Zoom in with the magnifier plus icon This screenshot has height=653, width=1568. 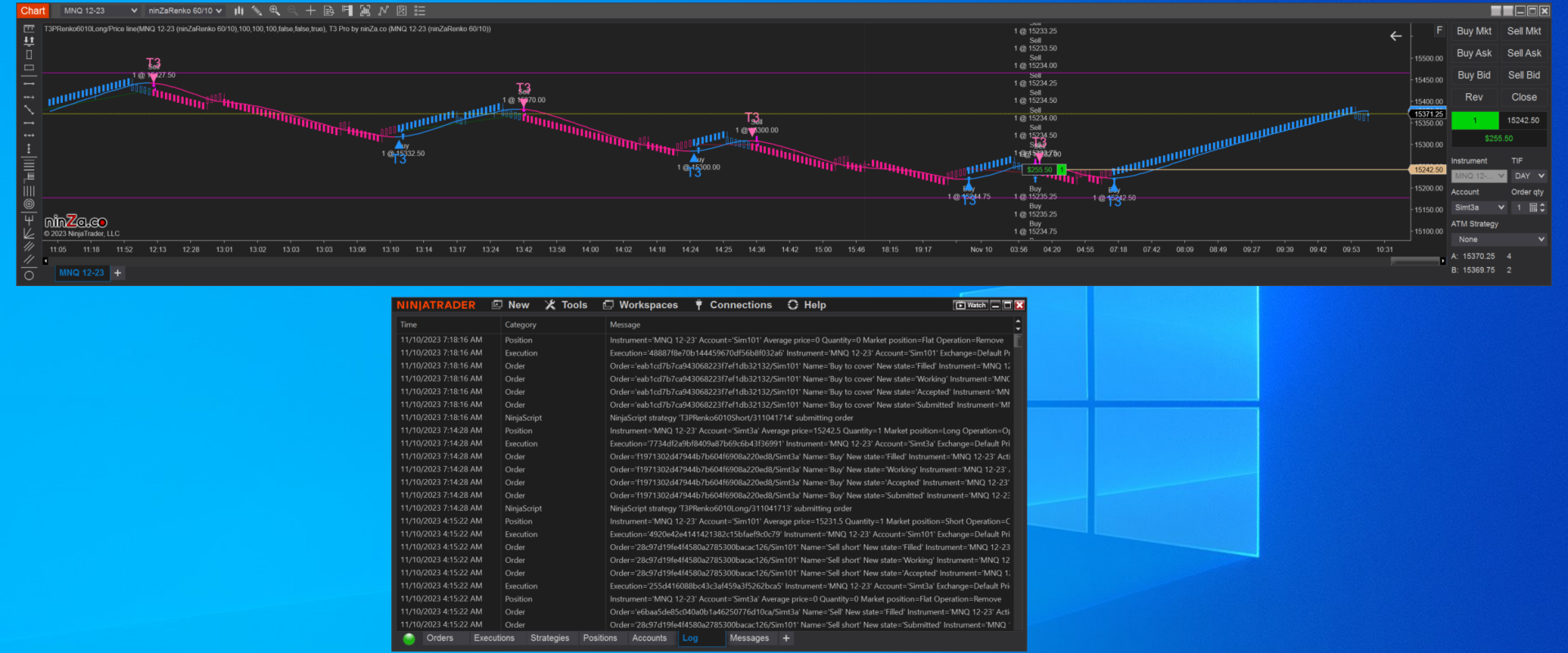274,11
